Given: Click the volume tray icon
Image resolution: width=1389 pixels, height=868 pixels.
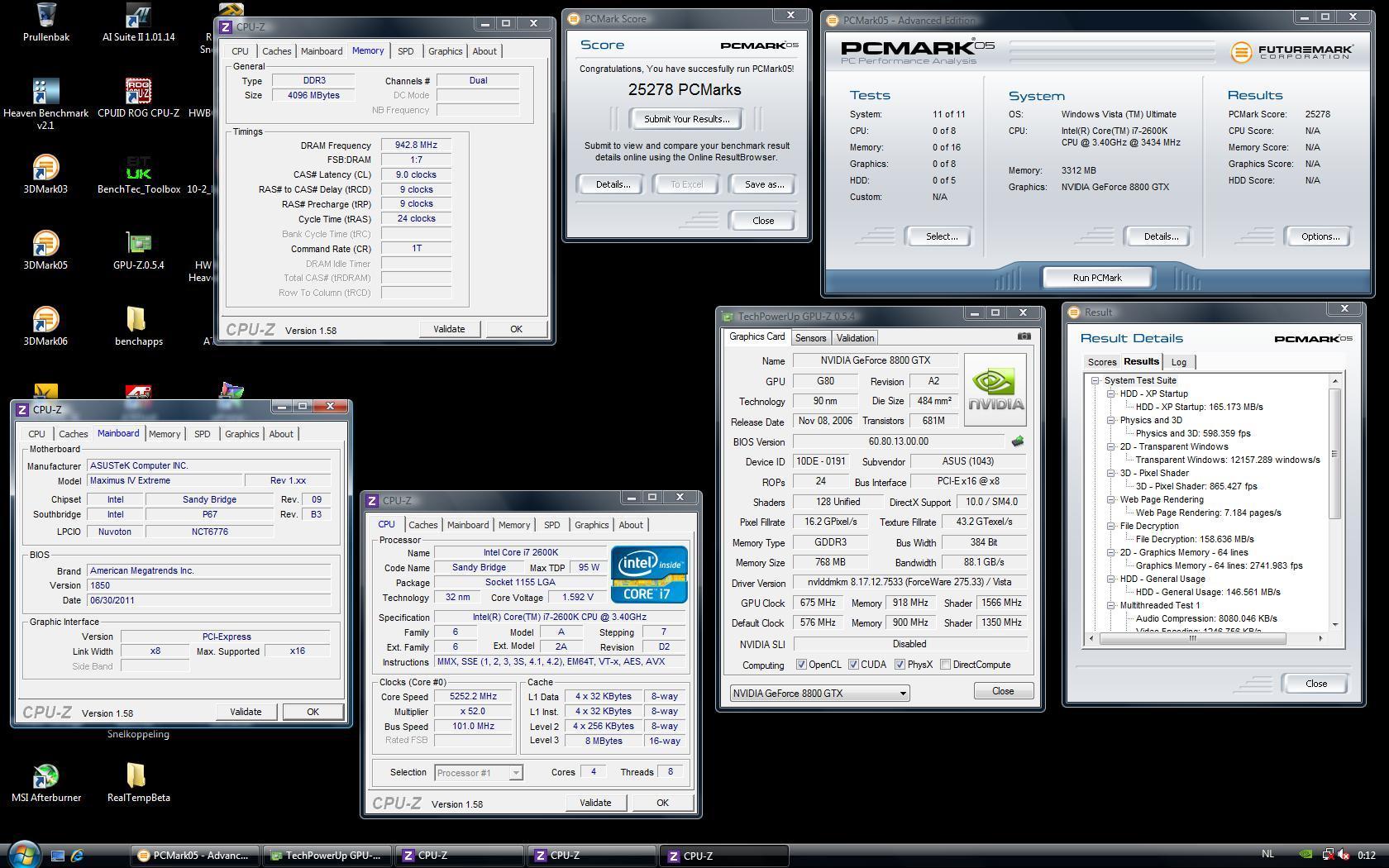Looking at the screenshot, I should (x=1344, y=855).
